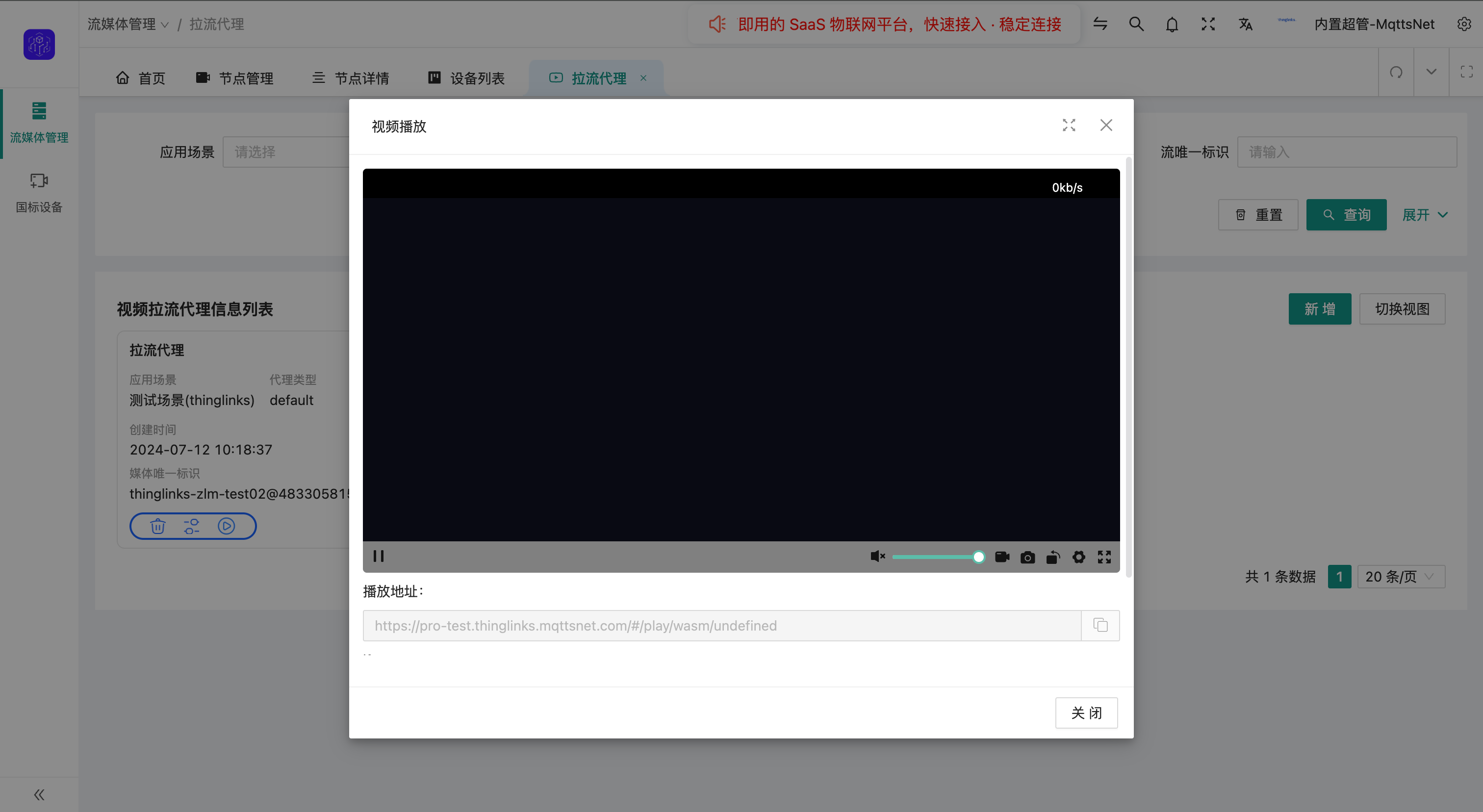Enter fullscreen in video player

pyautogui.click(x=1104, y=557)
